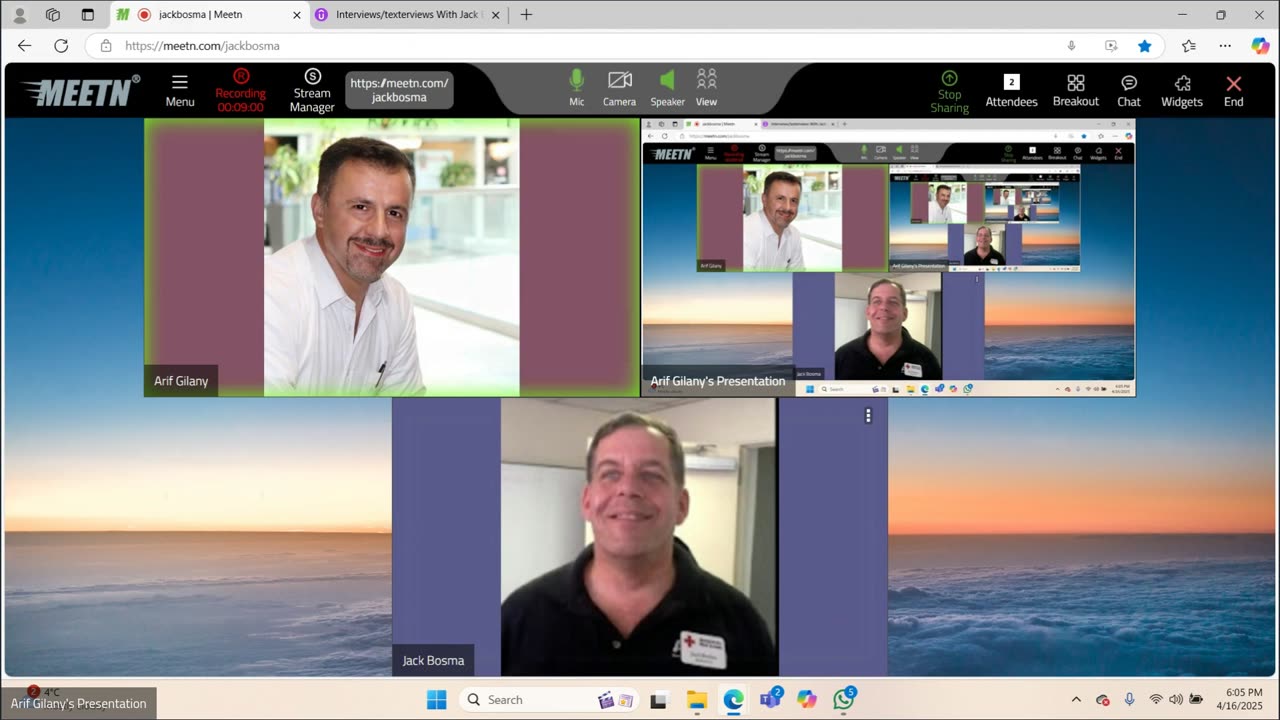Click the screen-sharing indicator icon in address bar
This screenshot has width=1280, height=720.
(1111, 46)
